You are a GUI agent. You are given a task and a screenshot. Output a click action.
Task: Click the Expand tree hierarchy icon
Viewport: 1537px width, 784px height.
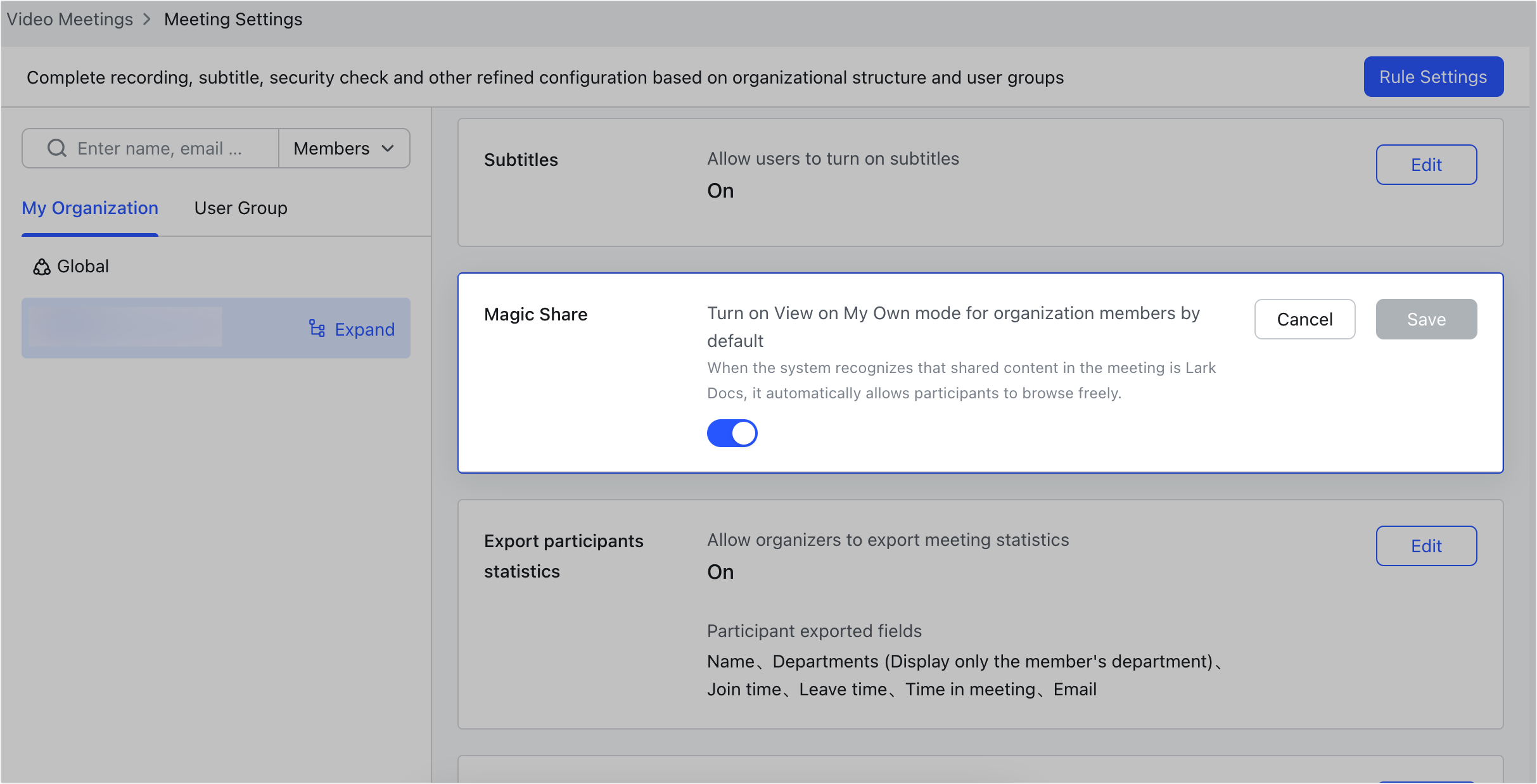pyautogui.click(x=317, y=329)
